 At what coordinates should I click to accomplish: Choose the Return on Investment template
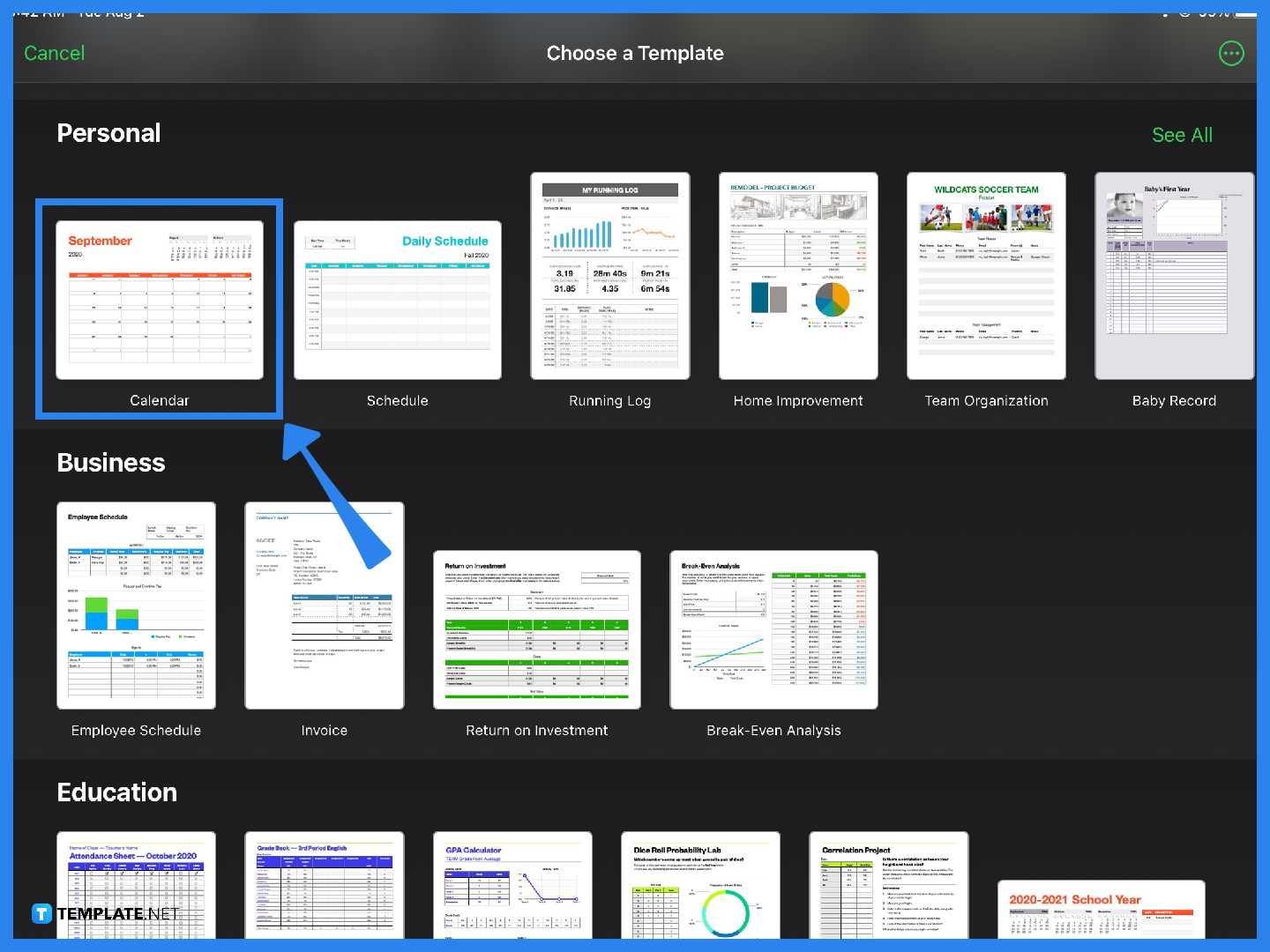click(537, 630)
